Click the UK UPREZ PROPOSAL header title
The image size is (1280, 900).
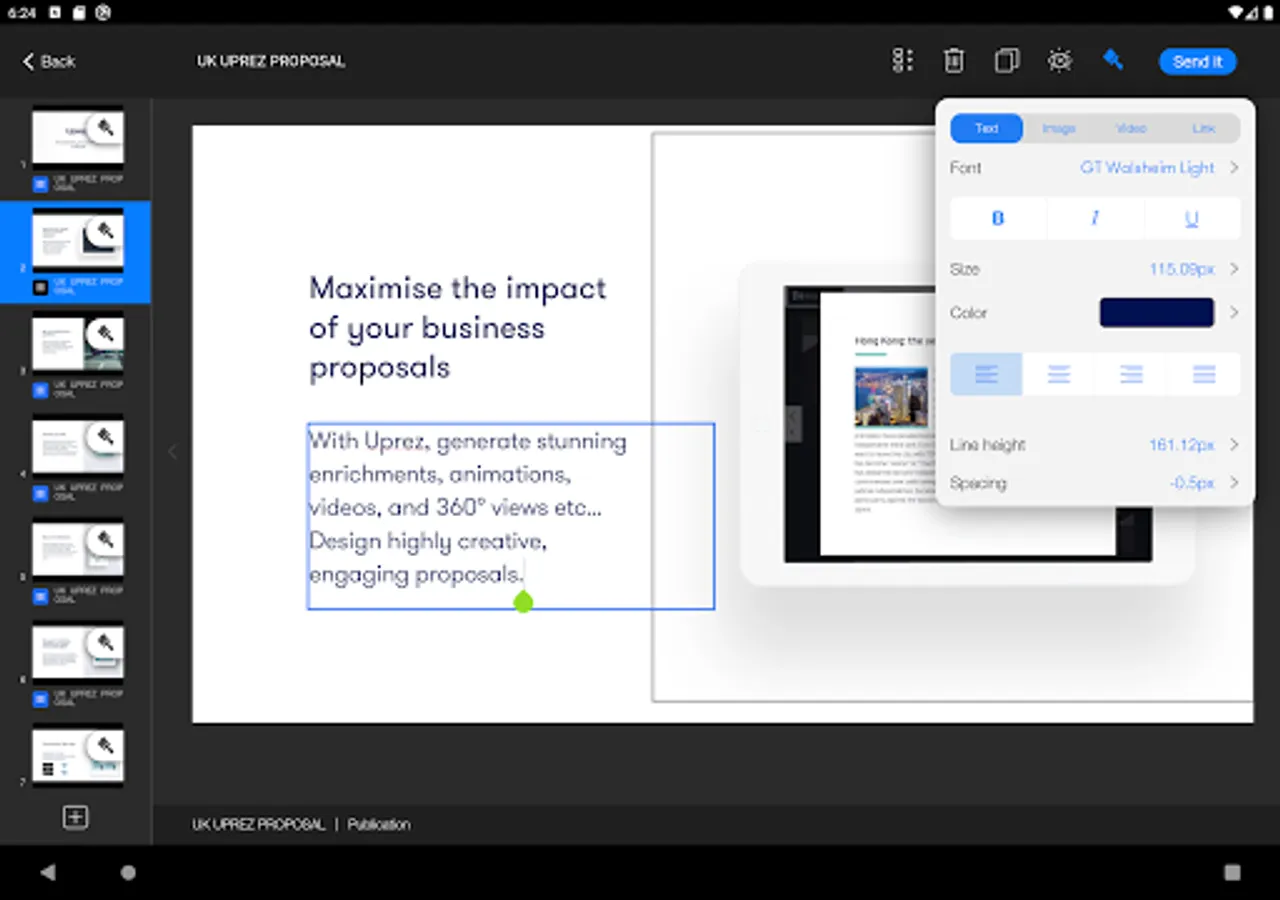tap(271, 61)
